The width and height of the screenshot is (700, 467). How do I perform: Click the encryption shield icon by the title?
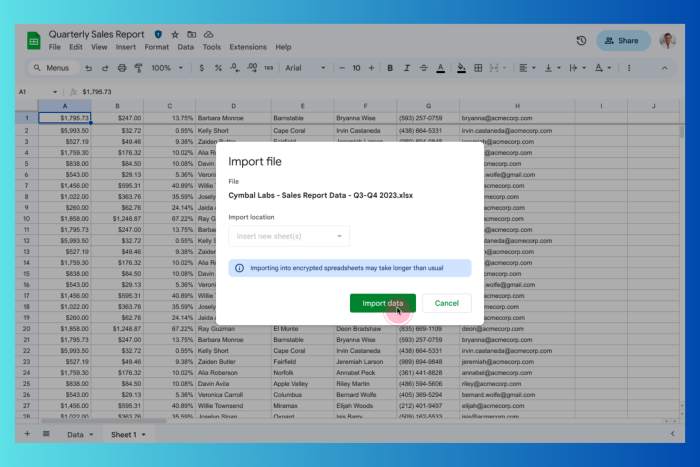click(158, 34)
